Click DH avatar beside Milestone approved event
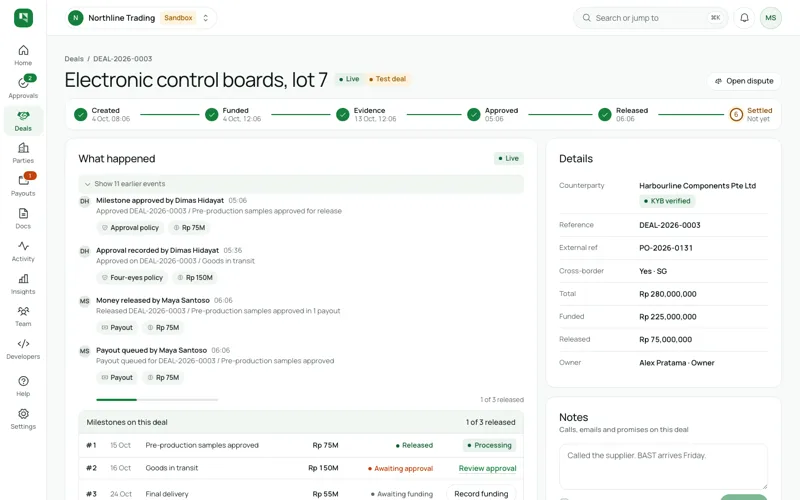Viewport: 800px width, 500px height. coord(84,201)
